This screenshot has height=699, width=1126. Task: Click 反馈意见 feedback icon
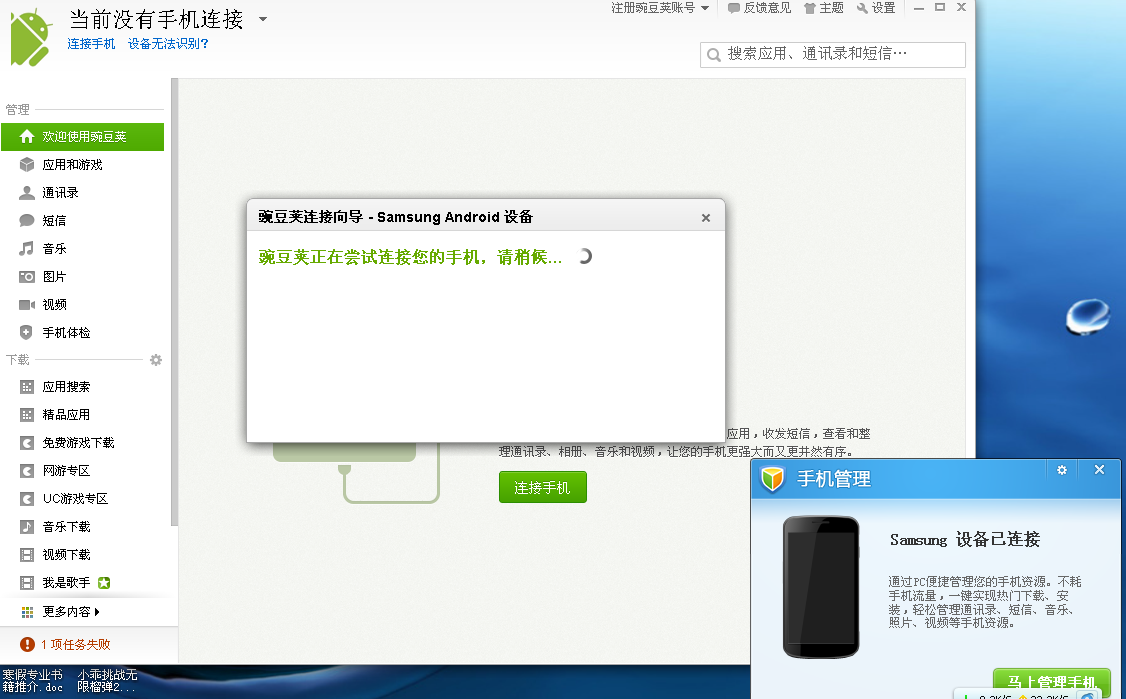733,8
